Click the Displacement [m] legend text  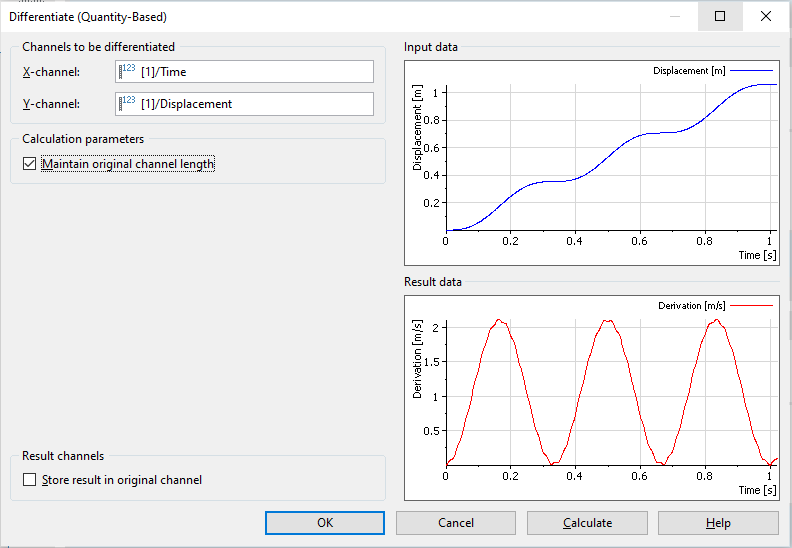689,71
